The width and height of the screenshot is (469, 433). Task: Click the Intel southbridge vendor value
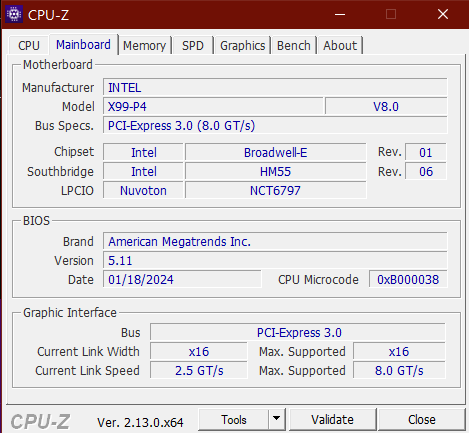(143, 171)
